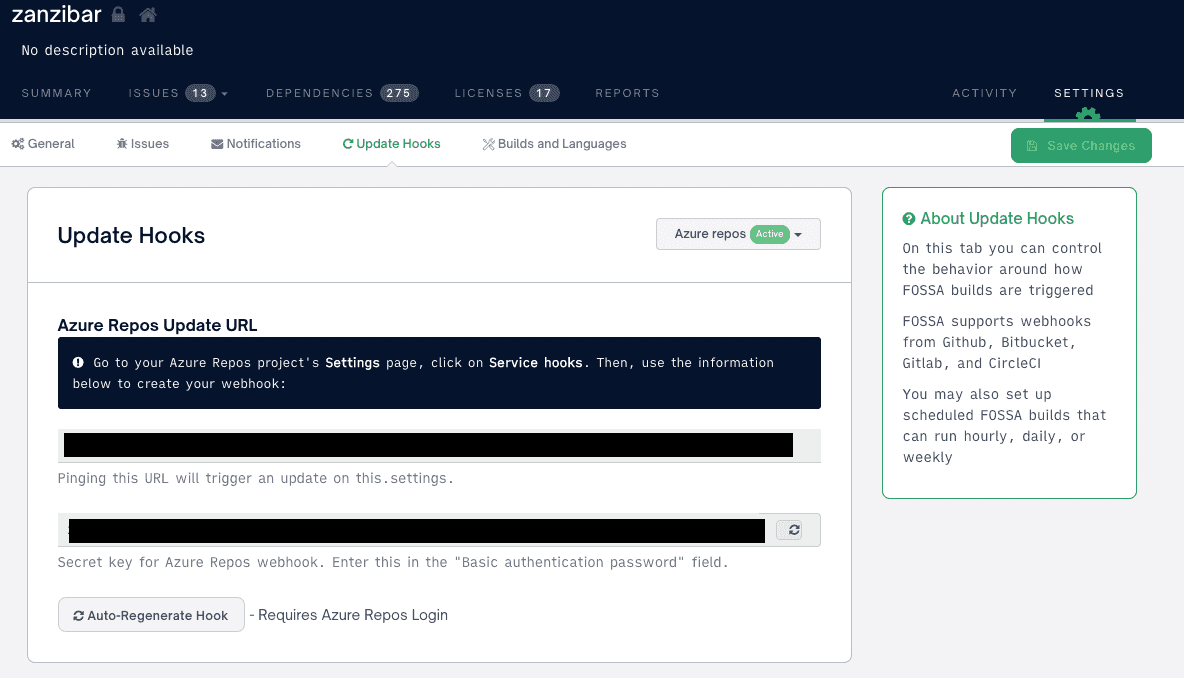Open the Issues tab with 13 badge
Image resolution: width=1184 pixels, height=678 pixels.
tap(171, 93)
